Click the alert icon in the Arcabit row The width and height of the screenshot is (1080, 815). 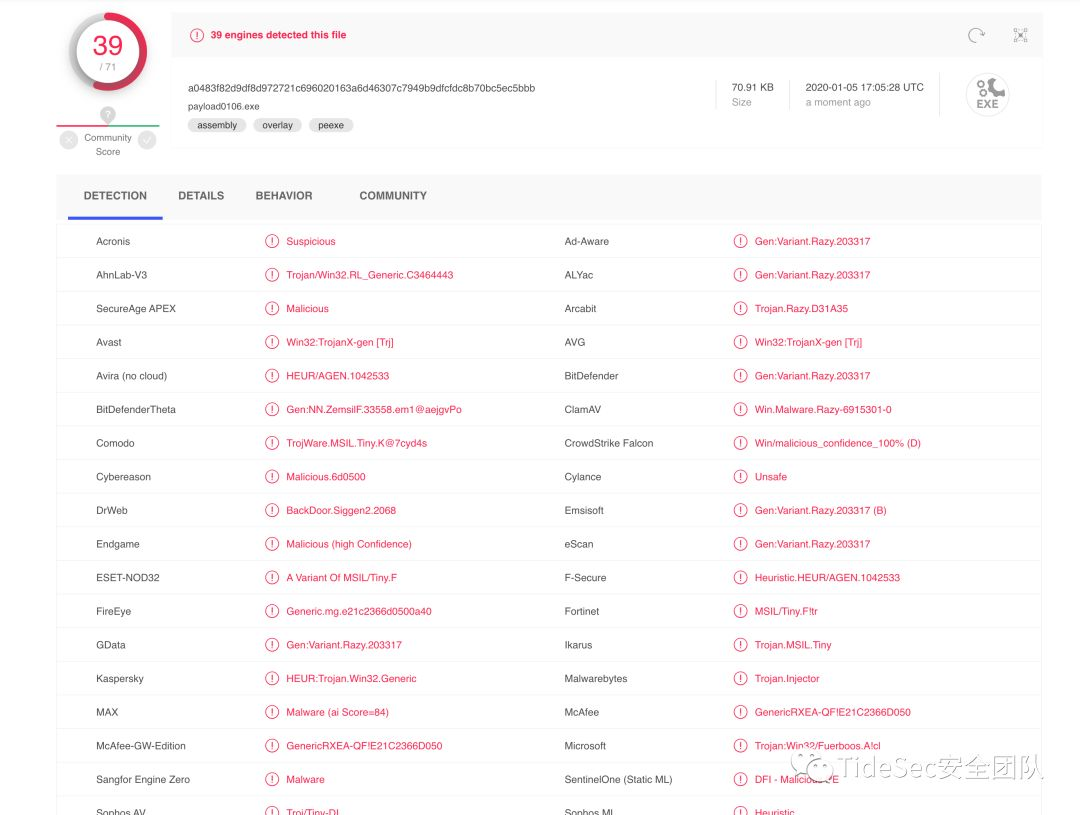point(740,309)
